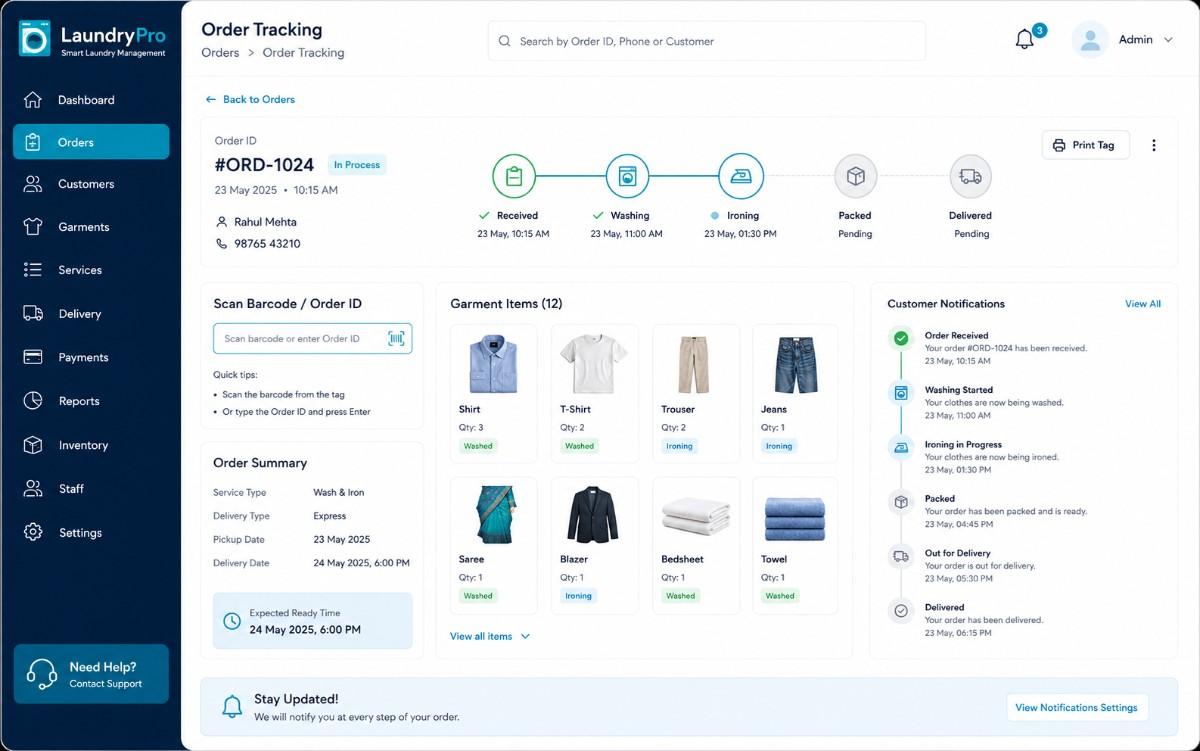The height and width of the screenshot is (751, 1200).
Task: Click View Notifications Settings button
Action: point(1076,707)
